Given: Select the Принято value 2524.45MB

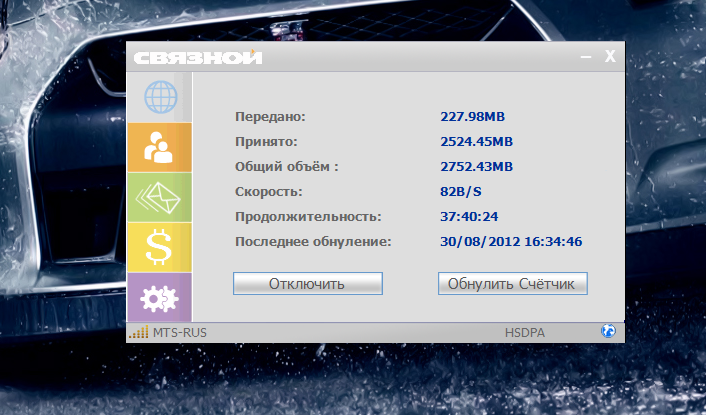Looking at the screenshot, I should pyautogui.click(x=476, y=142).
